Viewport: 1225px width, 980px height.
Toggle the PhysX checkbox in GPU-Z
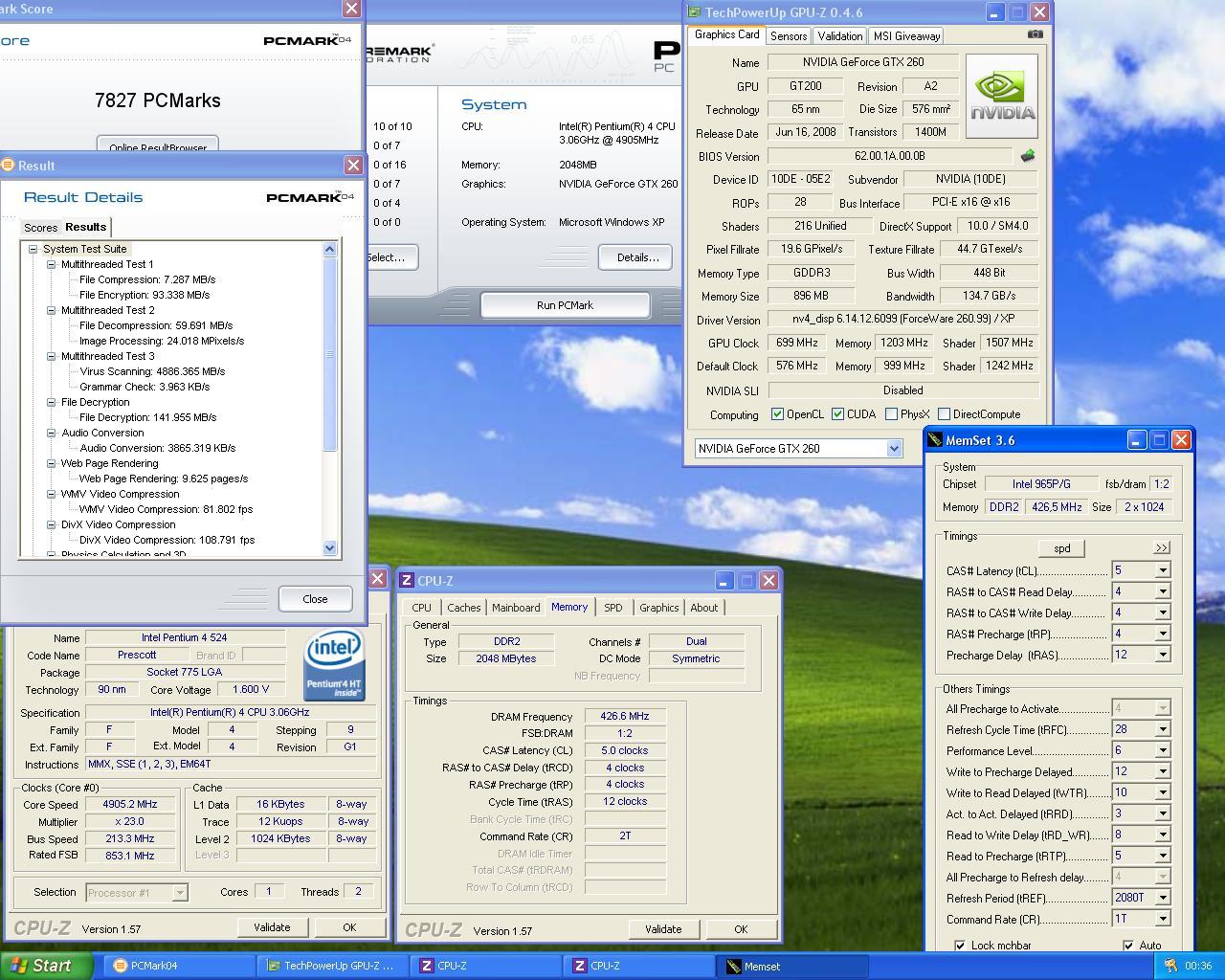coord(892,414)
